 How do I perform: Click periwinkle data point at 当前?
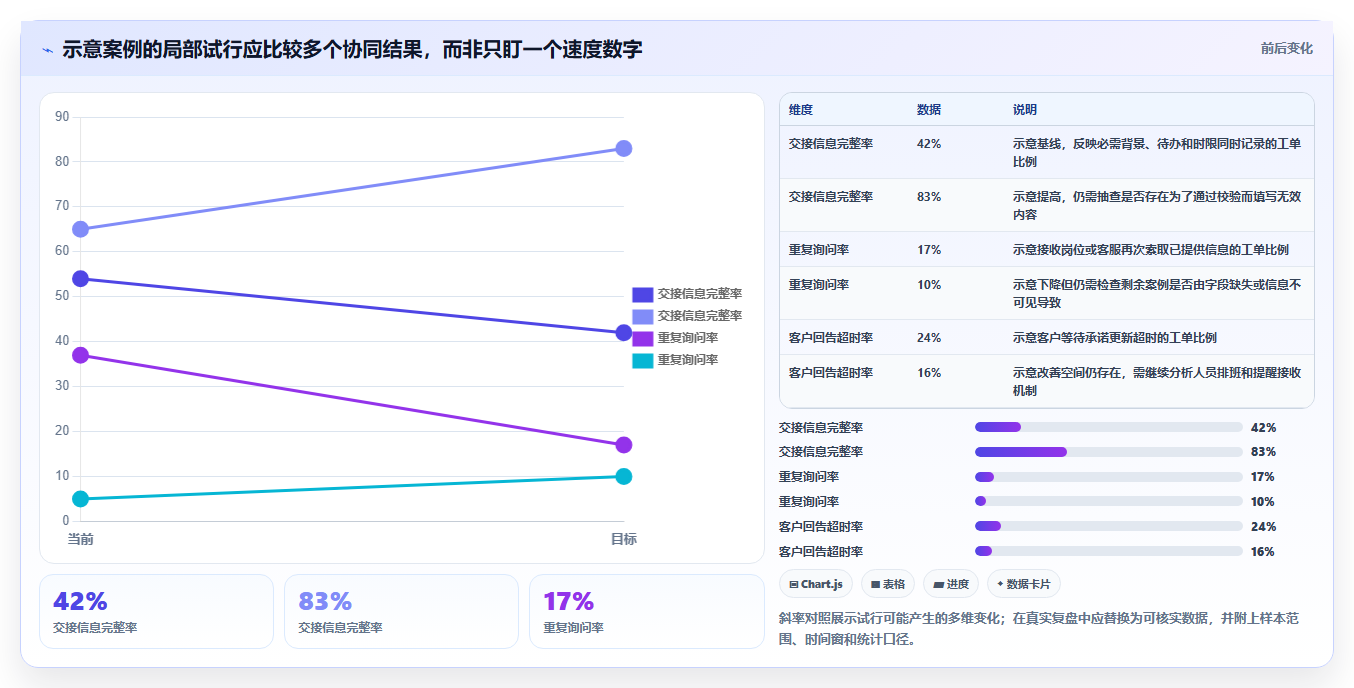click(x=81, y=229)
